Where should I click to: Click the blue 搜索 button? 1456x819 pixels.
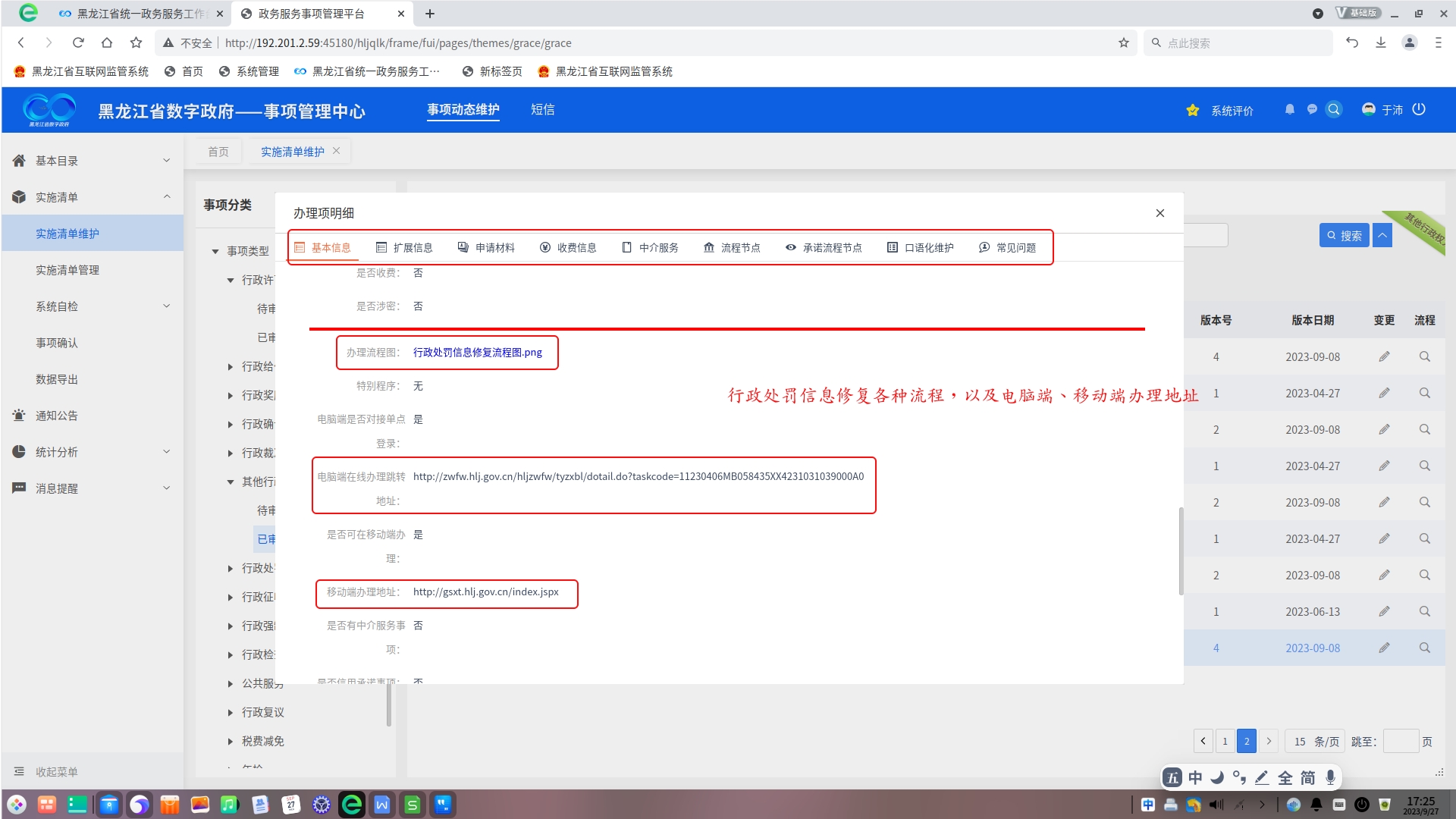click(1344, 236)
